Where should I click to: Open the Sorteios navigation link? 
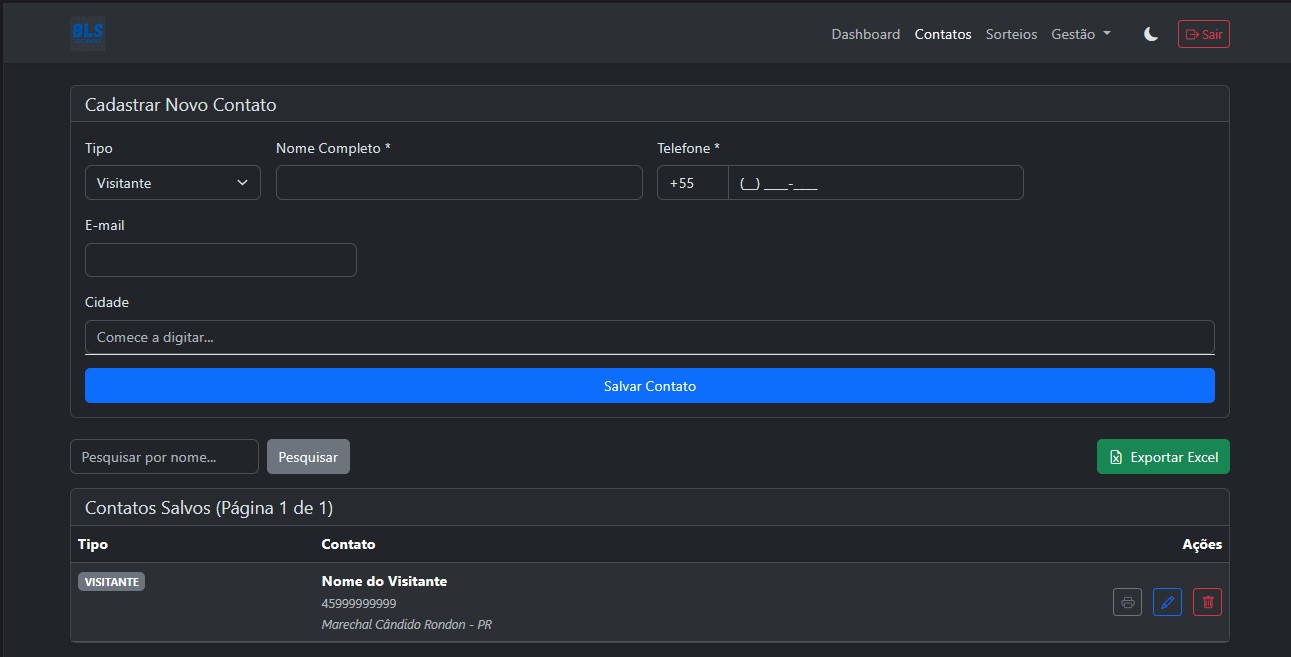pos(1011,34)
